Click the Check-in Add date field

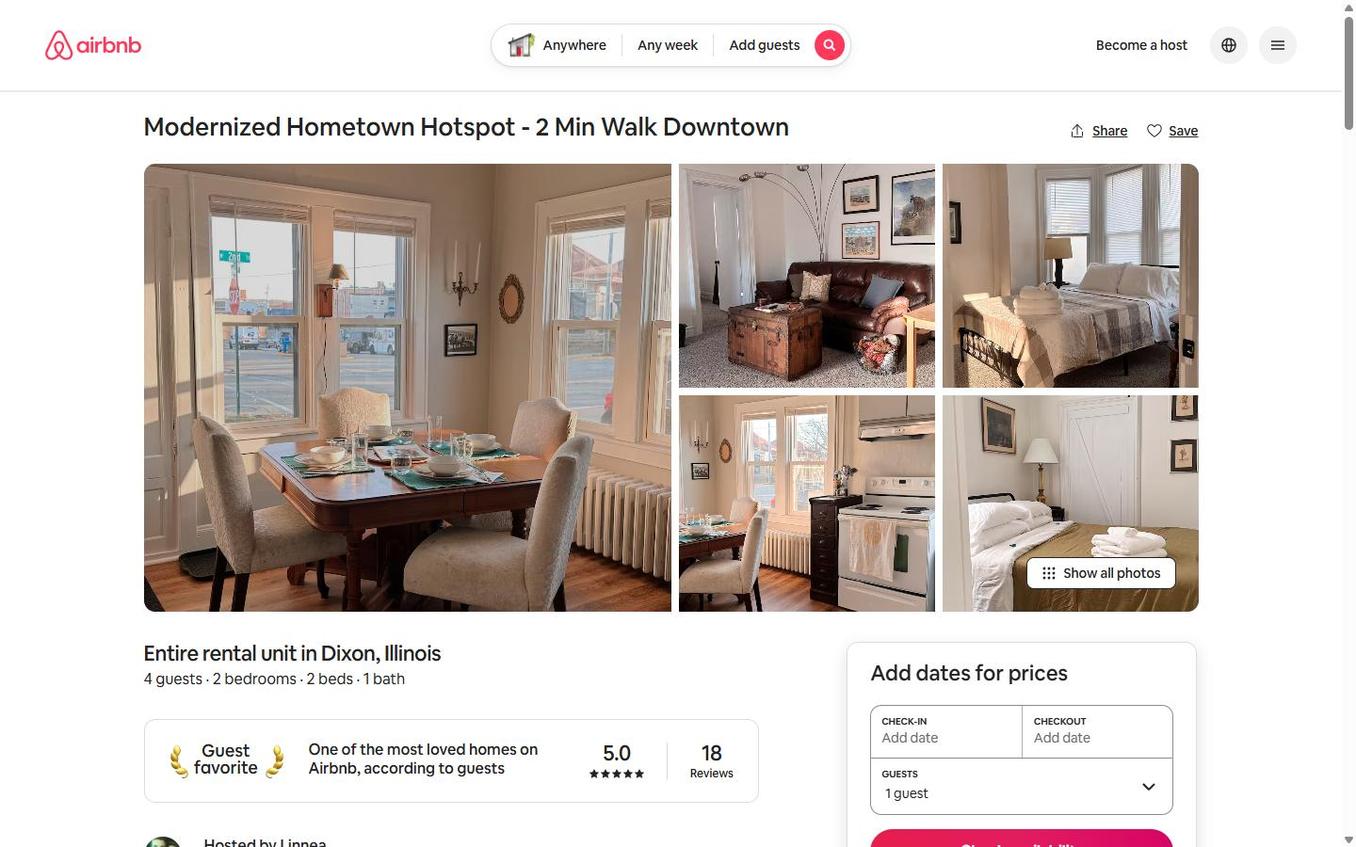point(946,732)
